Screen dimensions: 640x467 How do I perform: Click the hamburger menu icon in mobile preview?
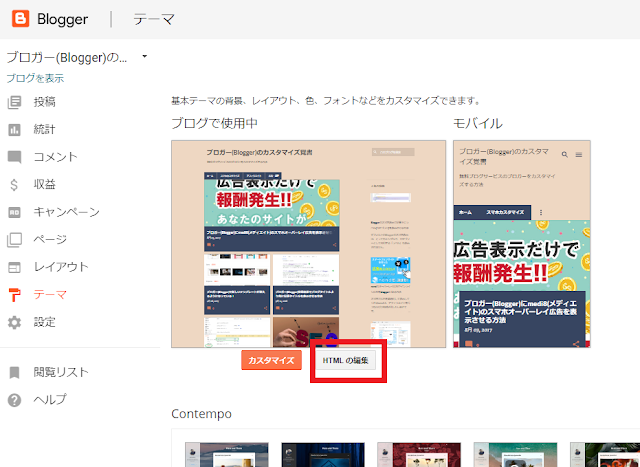[x=579, y=155]
